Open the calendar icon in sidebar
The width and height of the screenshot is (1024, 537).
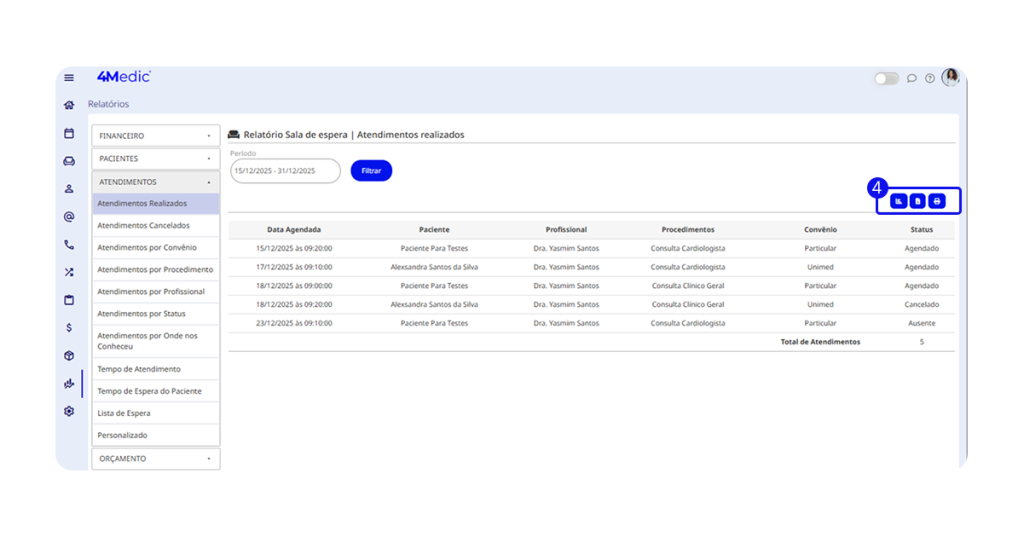[69, 133]
